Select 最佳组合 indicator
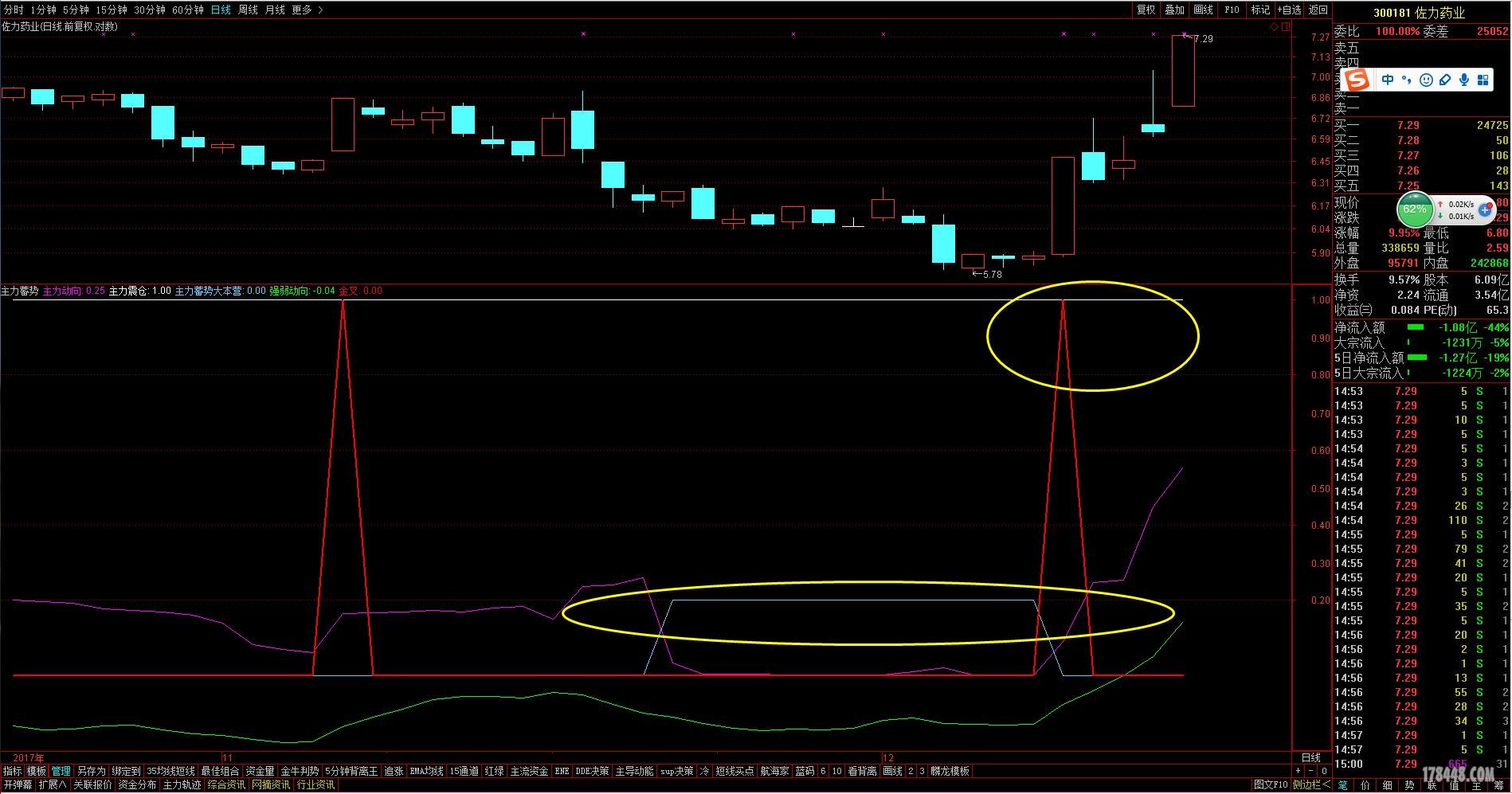Image resolution: width=1512 pixels, height=794 pixels. pos(220,771)
